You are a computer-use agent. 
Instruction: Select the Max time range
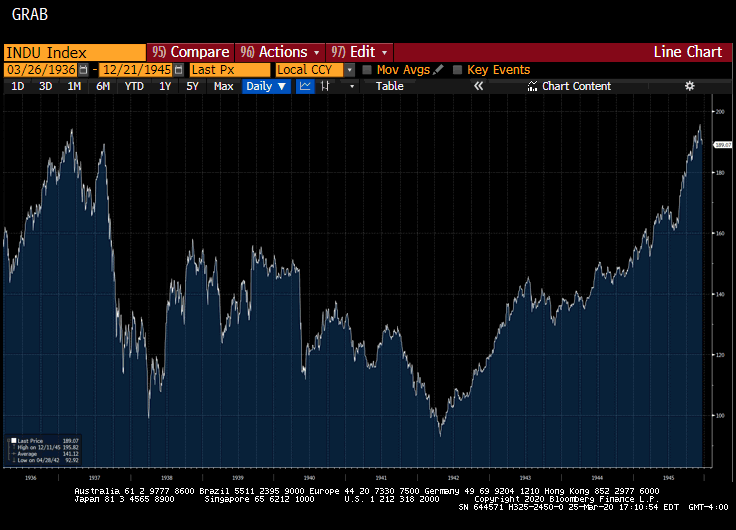click(x=223, y=87)
